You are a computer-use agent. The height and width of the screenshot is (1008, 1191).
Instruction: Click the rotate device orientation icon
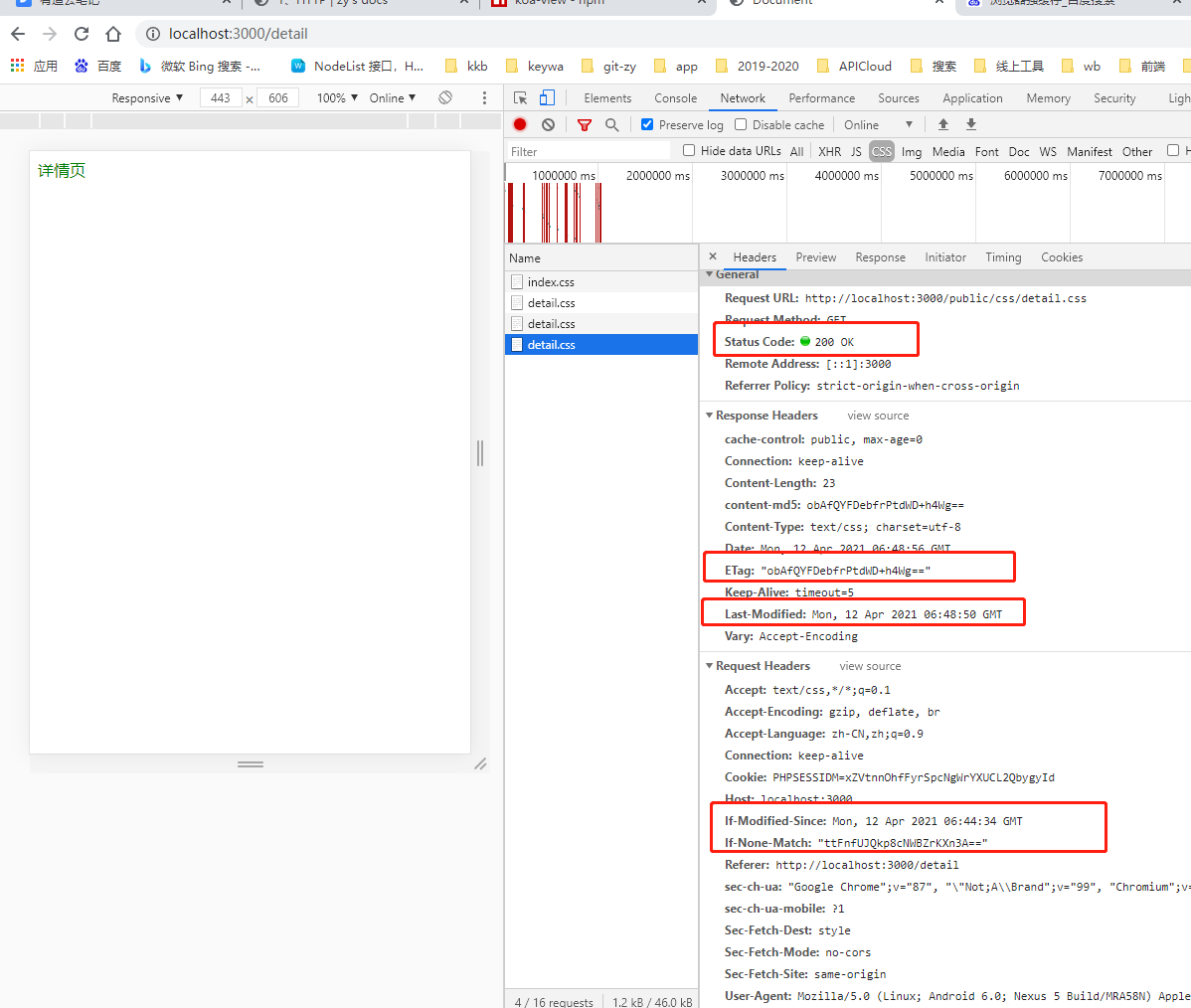[445, 97]
